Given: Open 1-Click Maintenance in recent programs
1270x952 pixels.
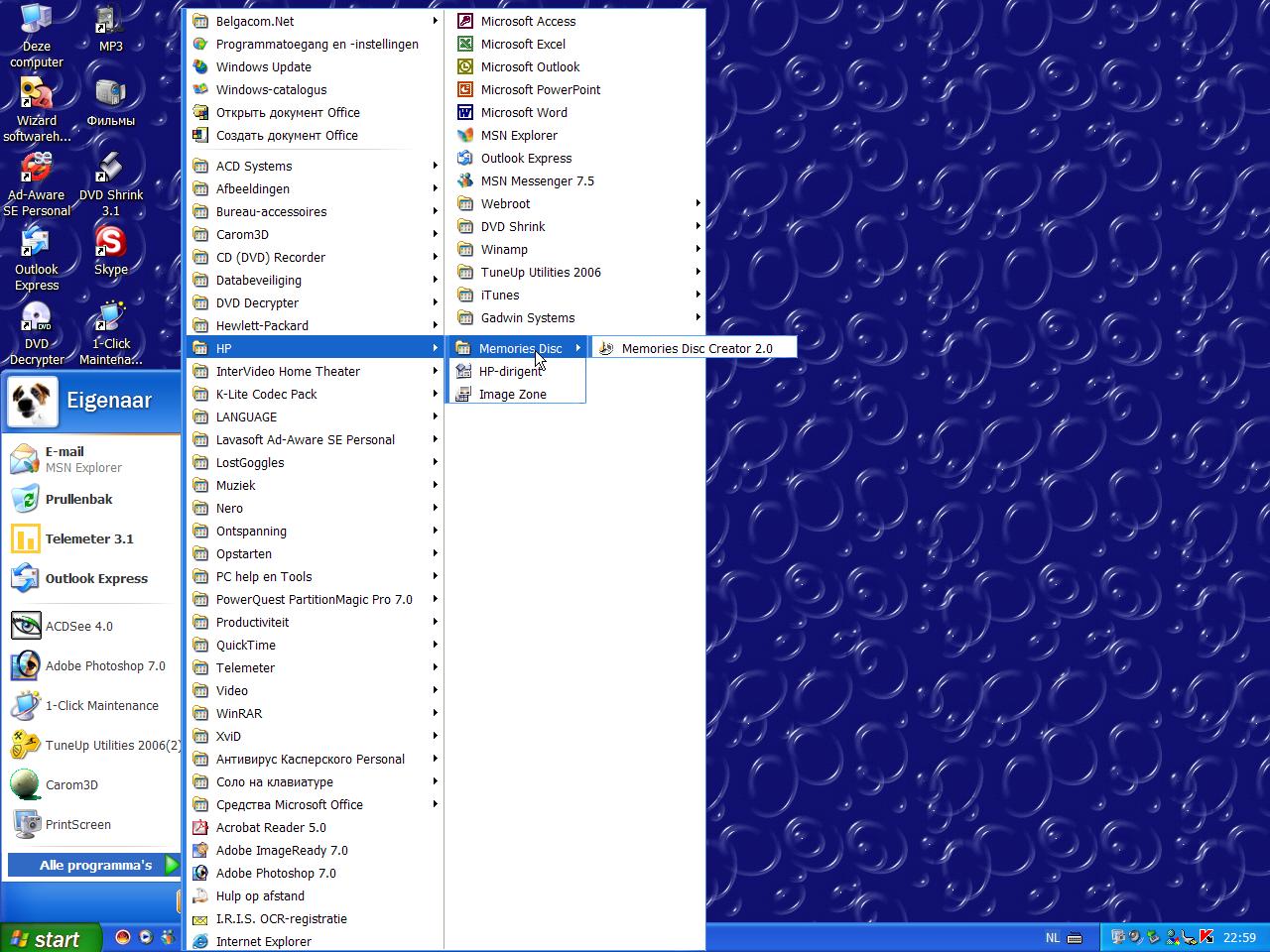Looking at the screenshot, I should (x=93, y=705).
